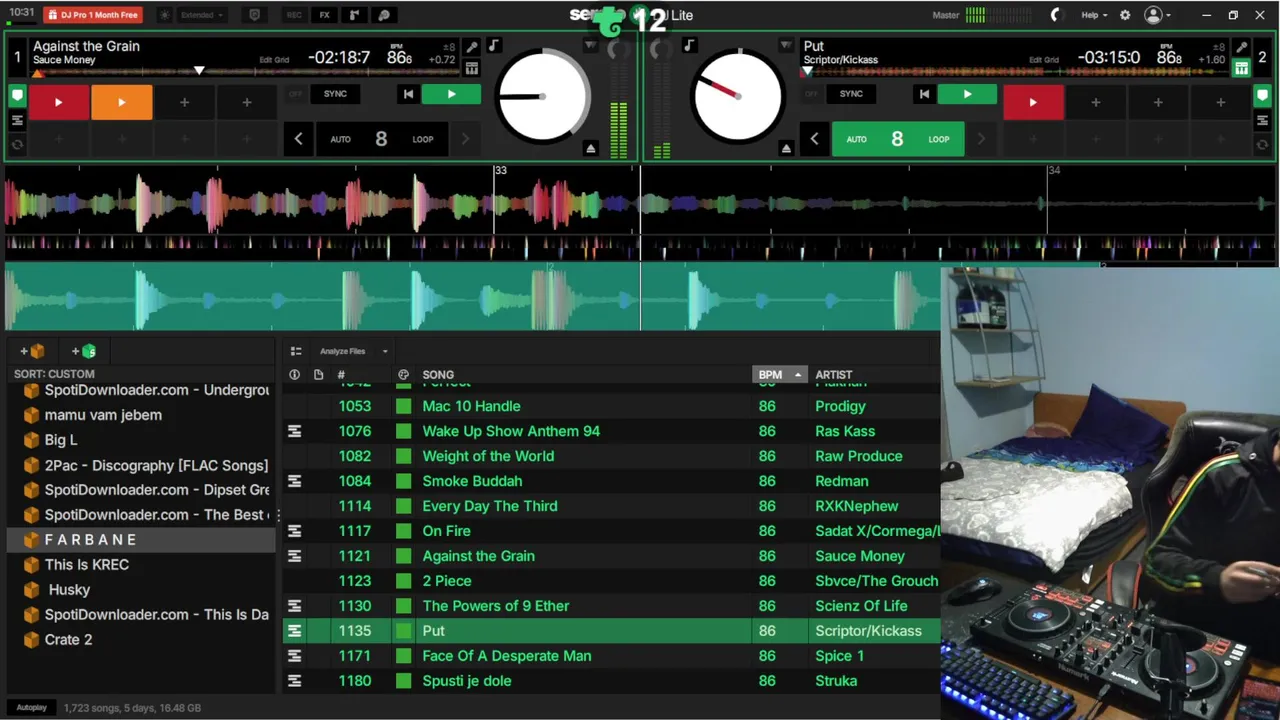Toggle deck 1 AUTO 8 LOOP
This screenshot has height=720, width=1280.
[x=381, y=139]
